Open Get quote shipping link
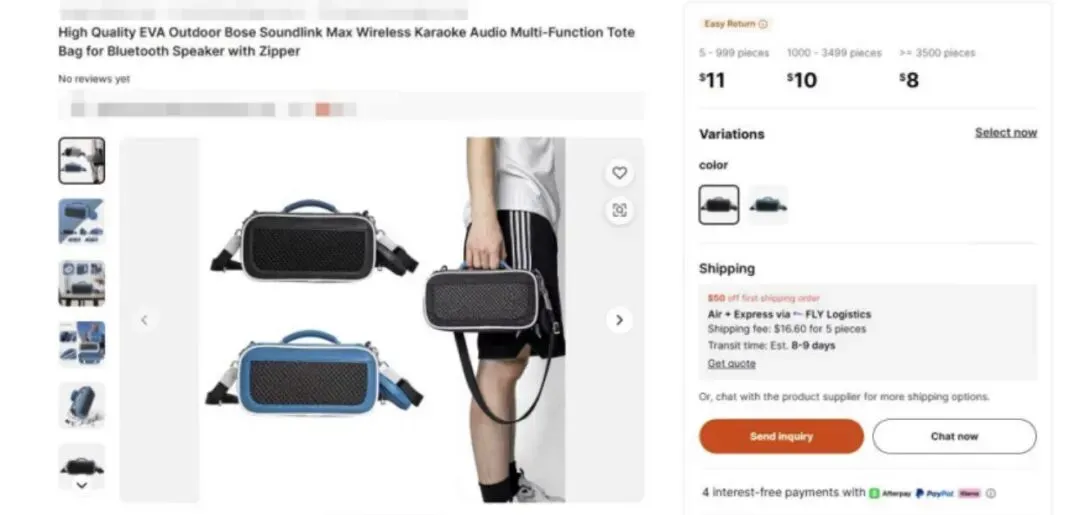Viewport: 1080px width, 515px height. [731, 364]
